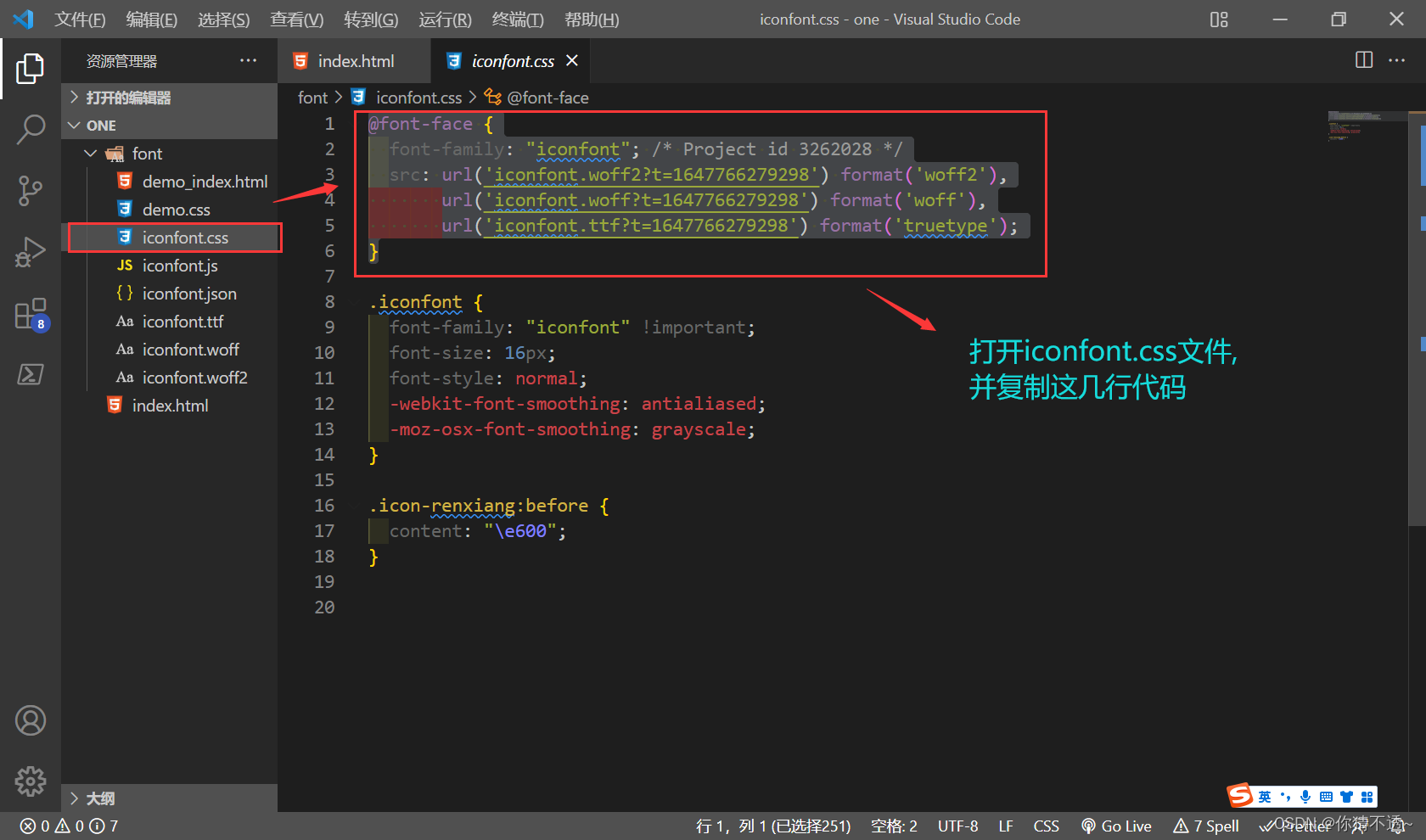The image size is (1426, 840).
Task: Click the Prettier status bar item
Action: [1295, 826]
